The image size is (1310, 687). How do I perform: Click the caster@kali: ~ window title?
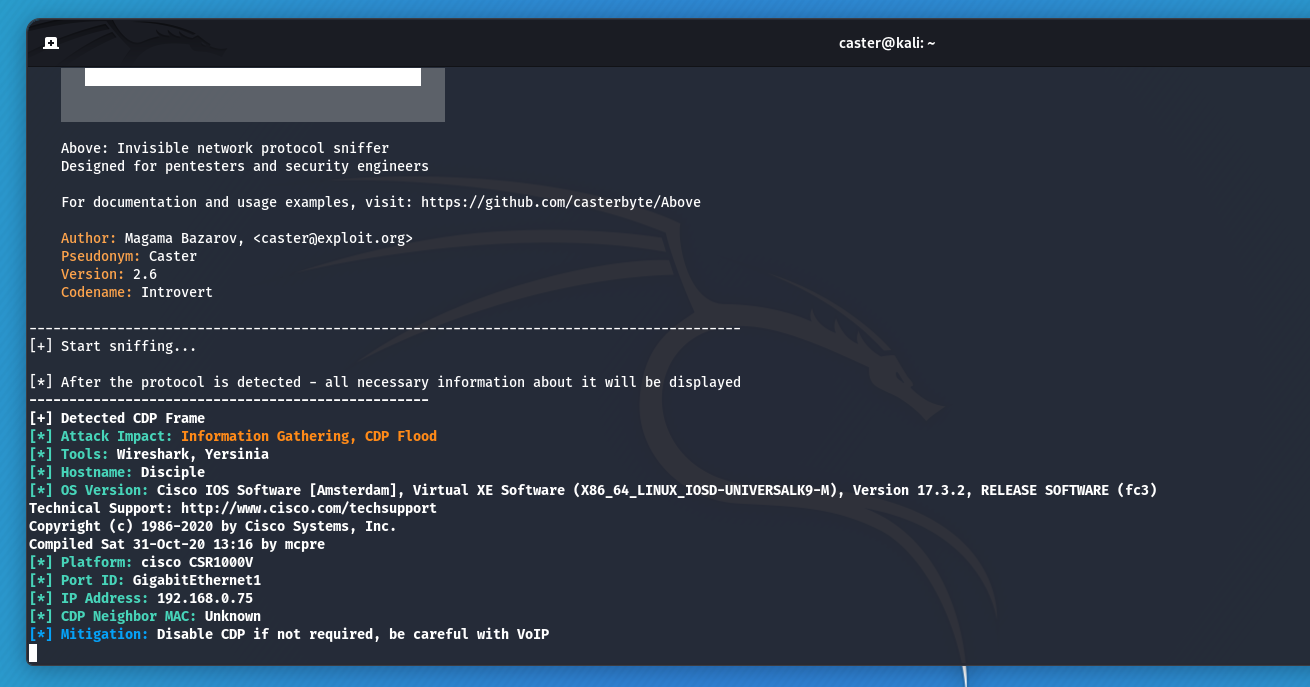pyautogui.click(x=887, y=43)
